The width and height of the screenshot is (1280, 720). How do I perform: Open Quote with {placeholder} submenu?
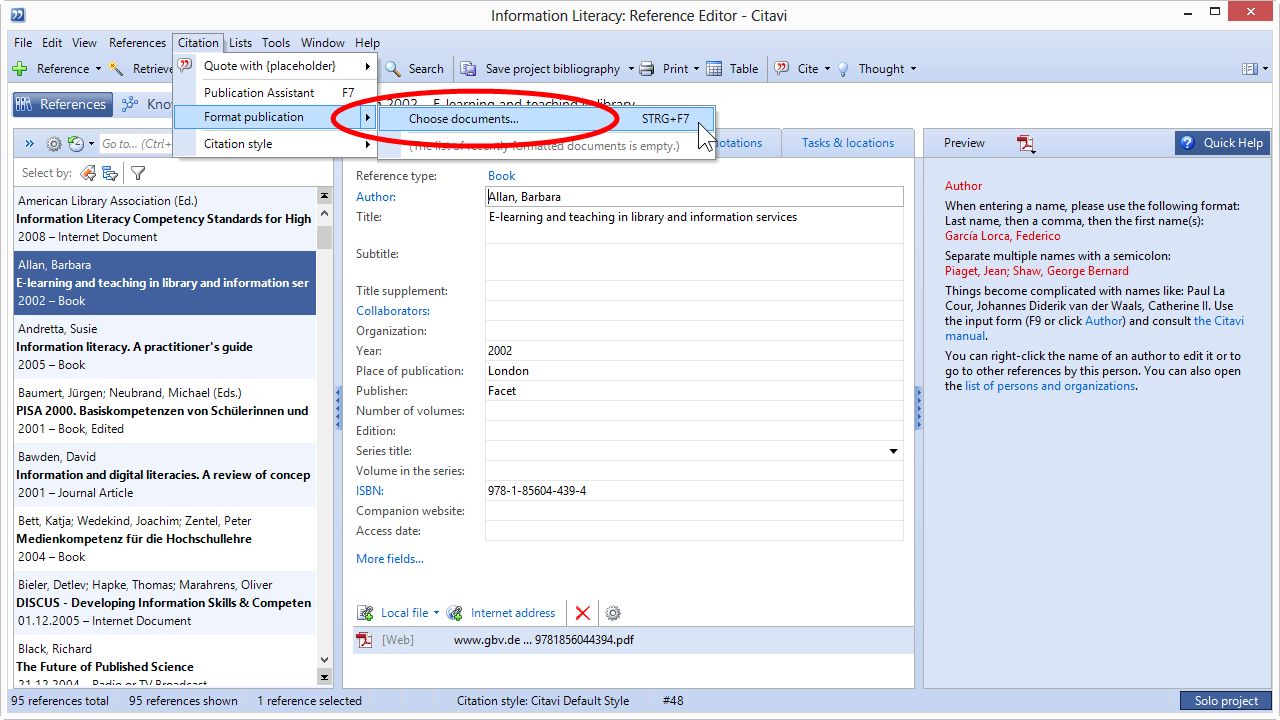275,66
